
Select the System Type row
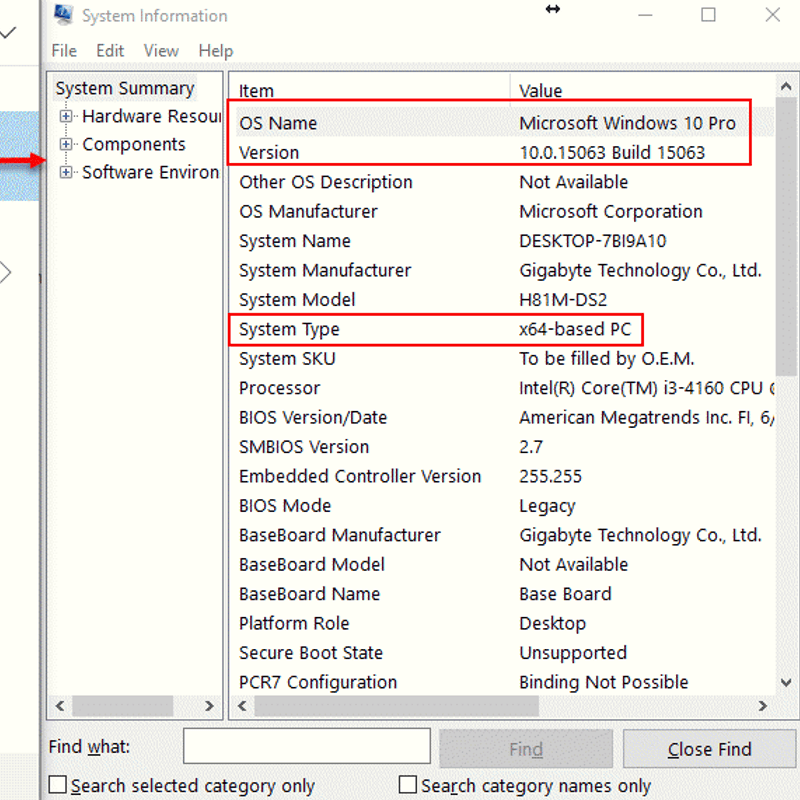(x=505, y=329)
